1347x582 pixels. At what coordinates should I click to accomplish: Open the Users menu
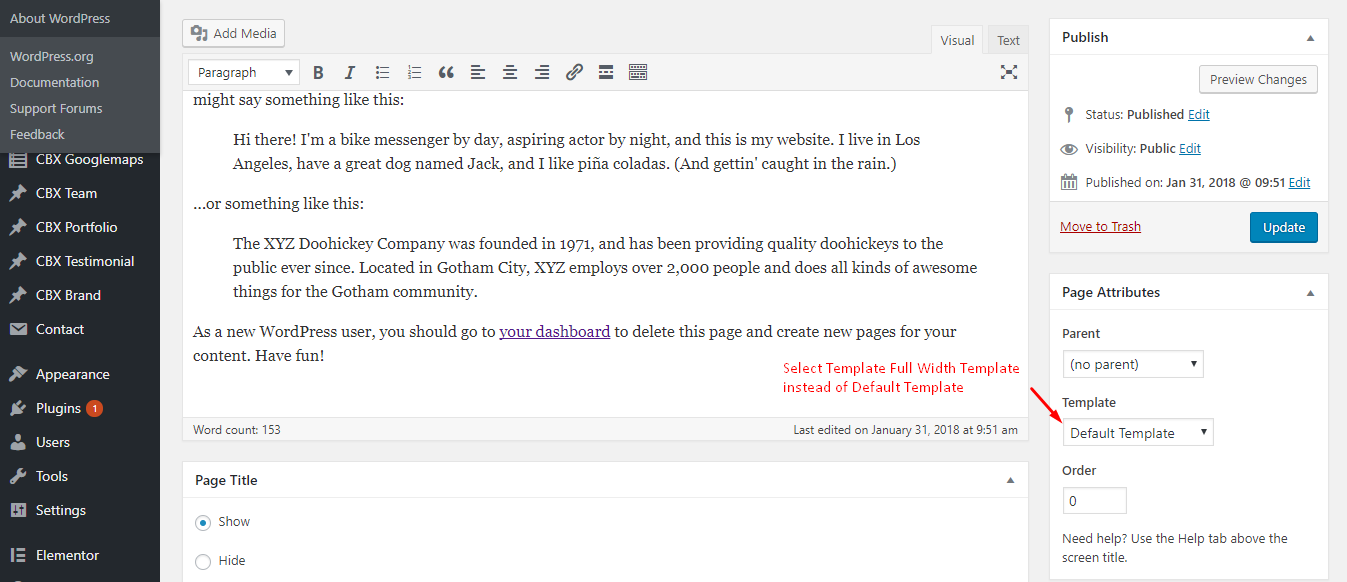point(80,442)
